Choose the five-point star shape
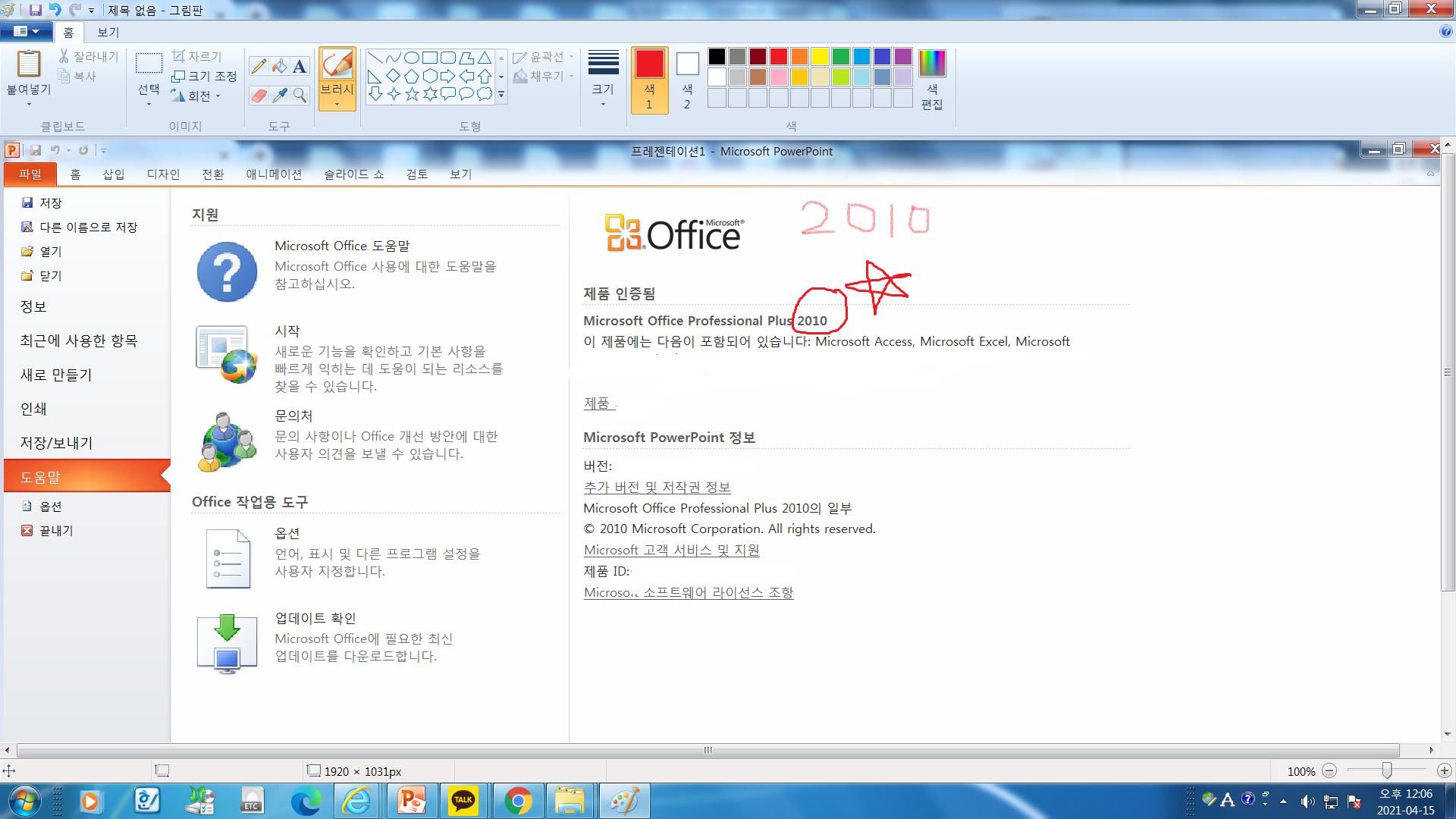Screen dimensions: 1456x819 pos(412,94)
